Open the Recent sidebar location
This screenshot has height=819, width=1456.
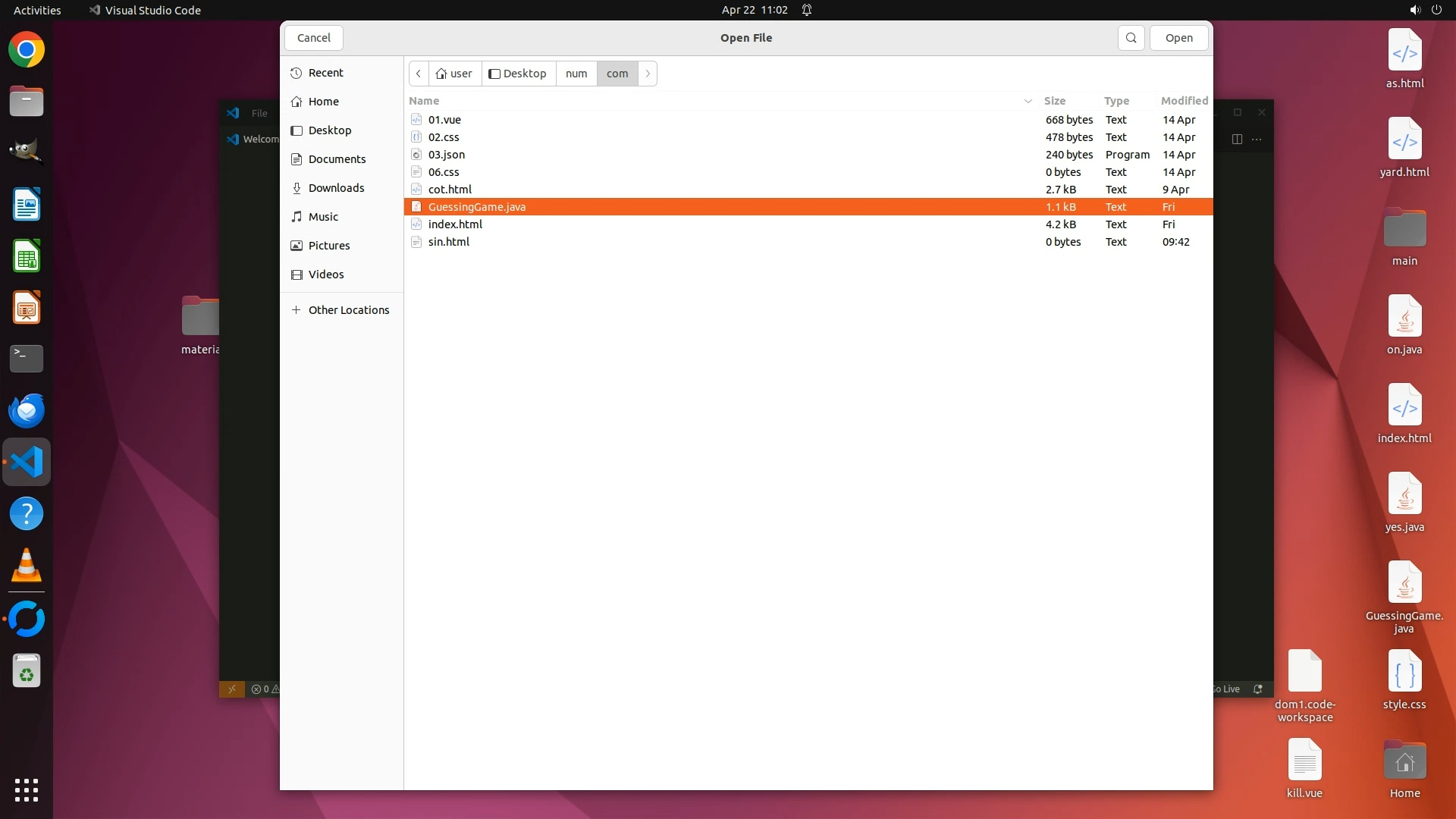click(325, 73)
